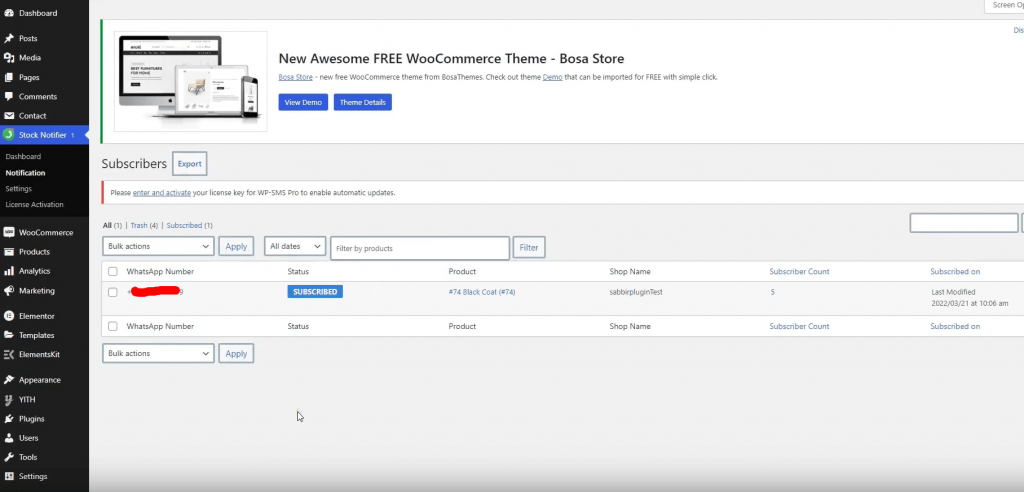Click the Contact envelope icon
The height and width of the screenshot is (492, 1024).
pos(8,116)
